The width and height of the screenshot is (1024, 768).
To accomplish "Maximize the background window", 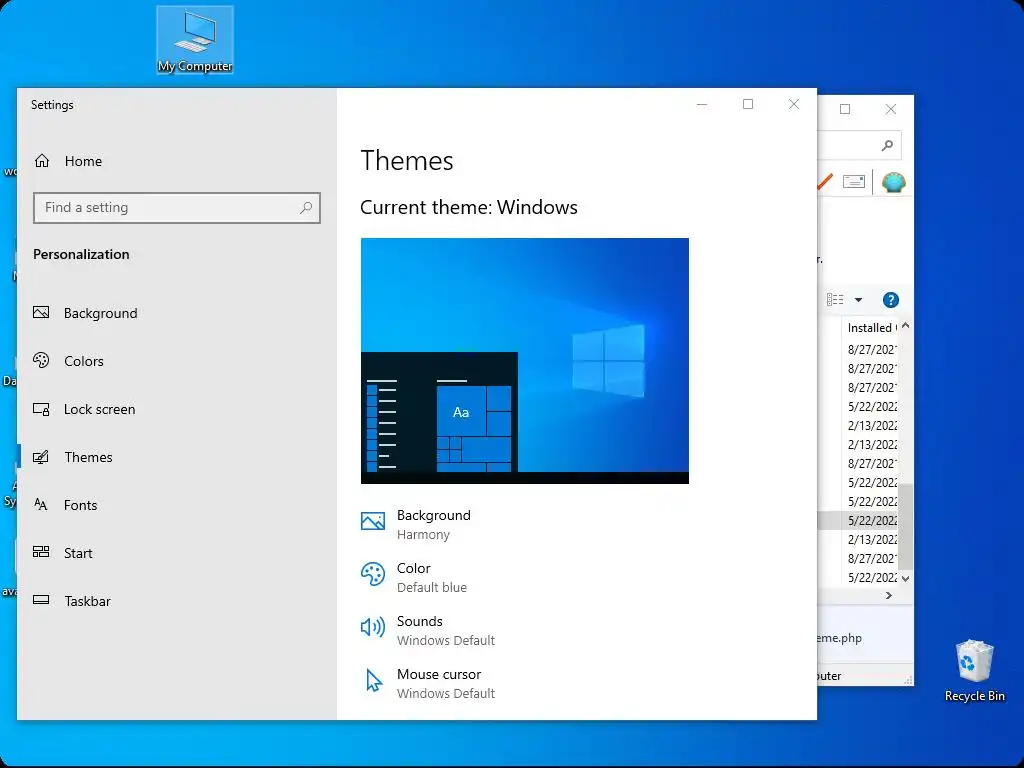I will click(x=844, y=109).
